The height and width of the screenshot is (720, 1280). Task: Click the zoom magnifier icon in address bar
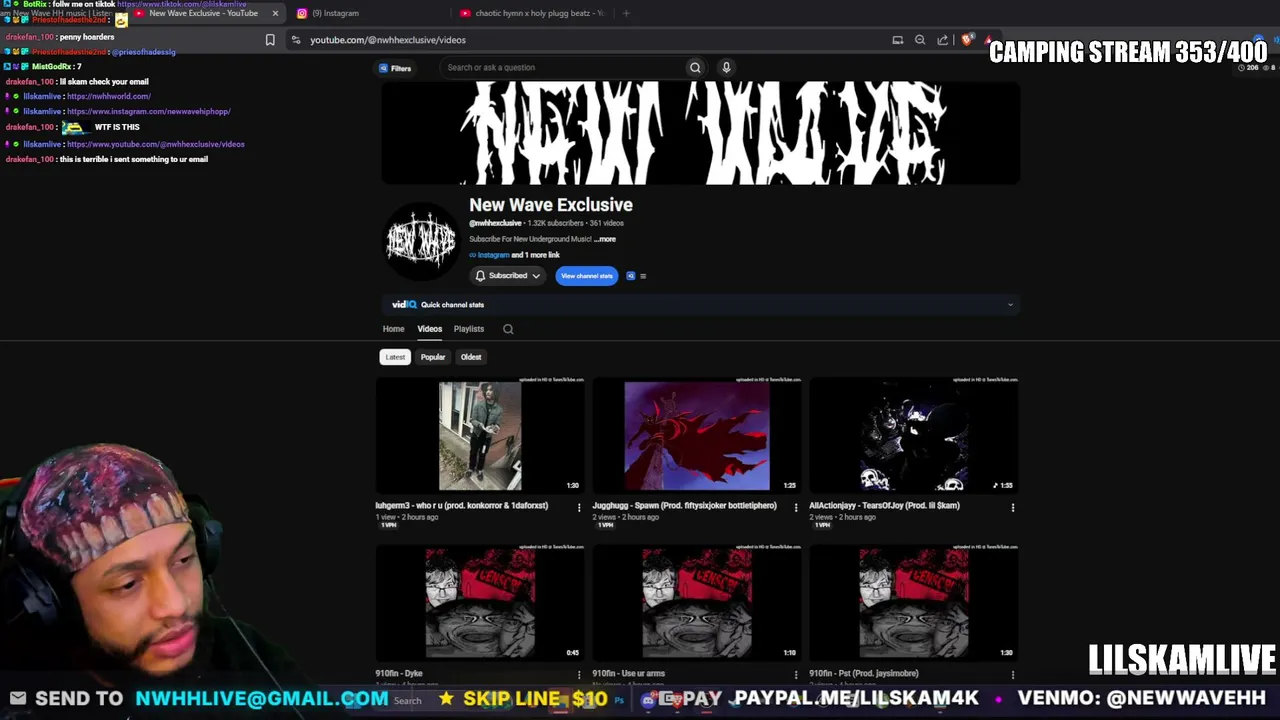tap(920, 40)
